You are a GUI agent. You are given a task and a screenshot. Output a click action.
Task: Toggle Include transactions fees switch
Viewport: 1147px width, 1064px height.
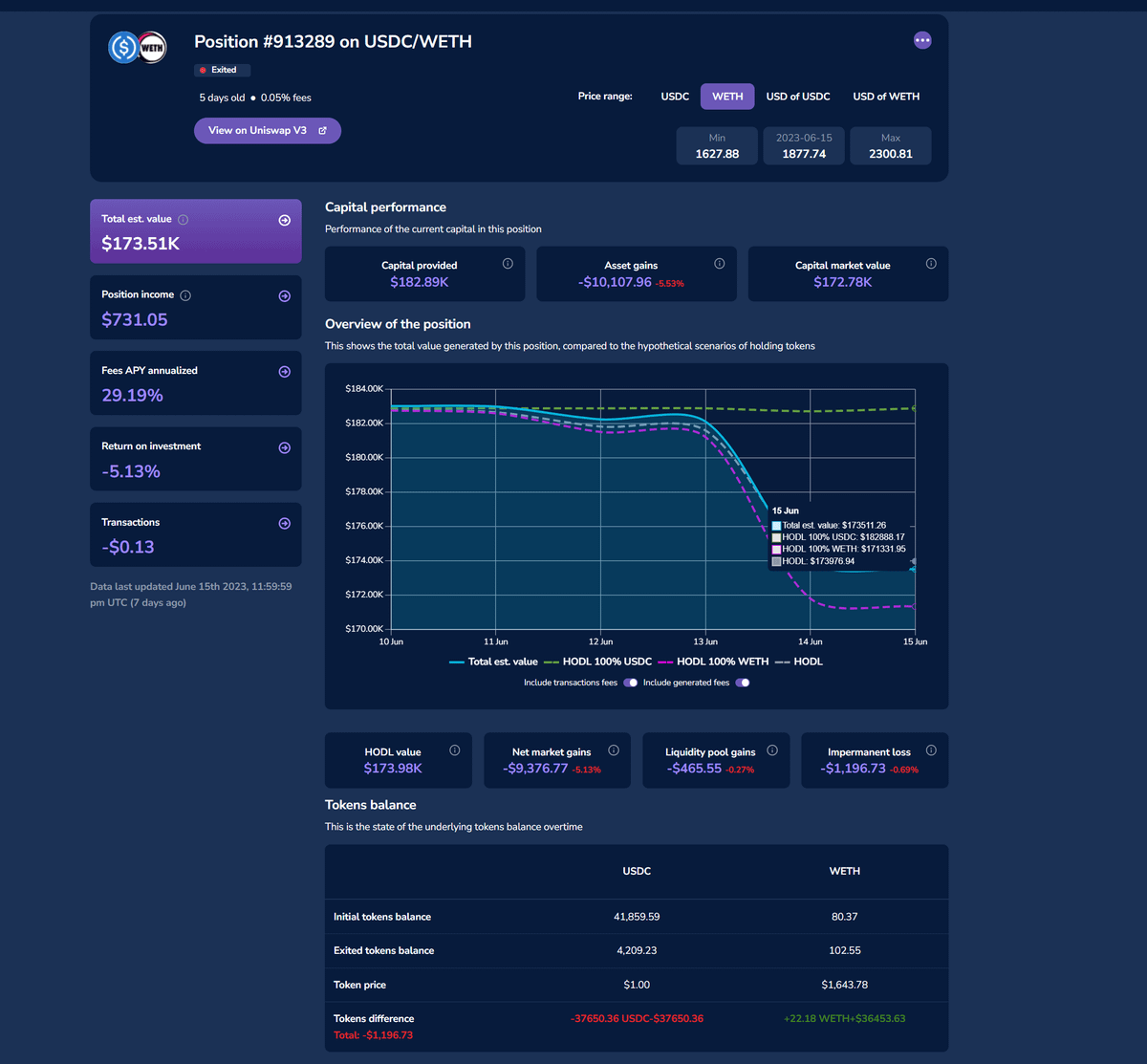[x=630, y=683]
